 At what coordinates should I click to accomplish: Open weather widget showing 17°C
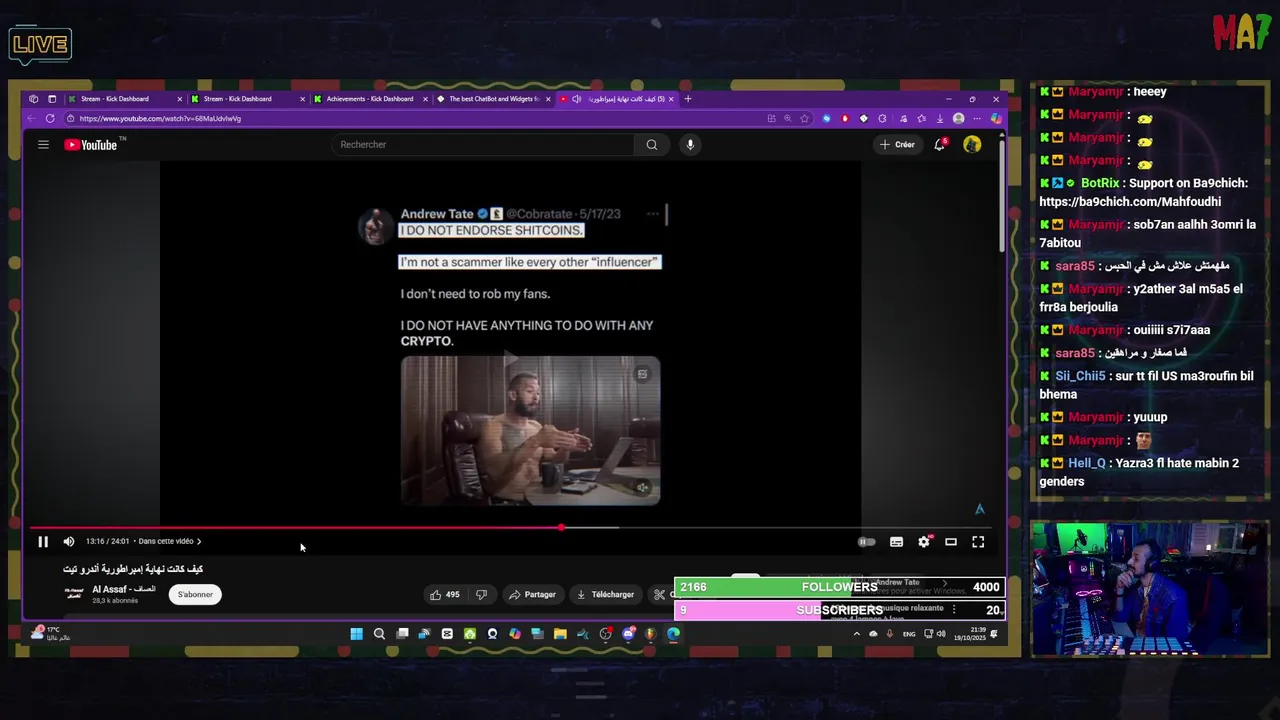pos(51,633)
